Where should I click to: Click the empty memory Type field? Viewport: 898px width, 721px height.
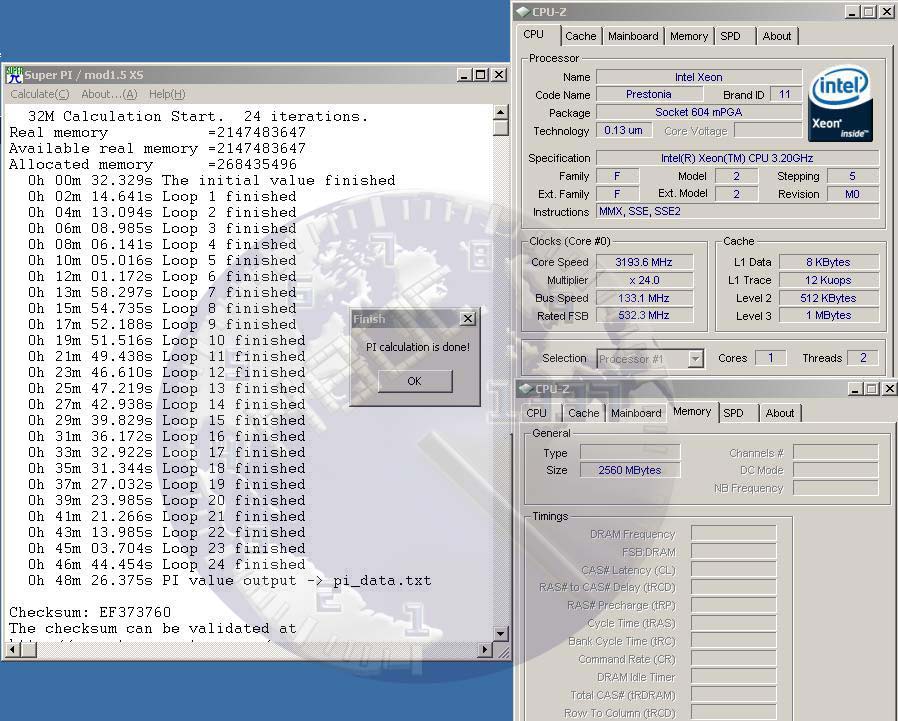(x=630, y=452)
